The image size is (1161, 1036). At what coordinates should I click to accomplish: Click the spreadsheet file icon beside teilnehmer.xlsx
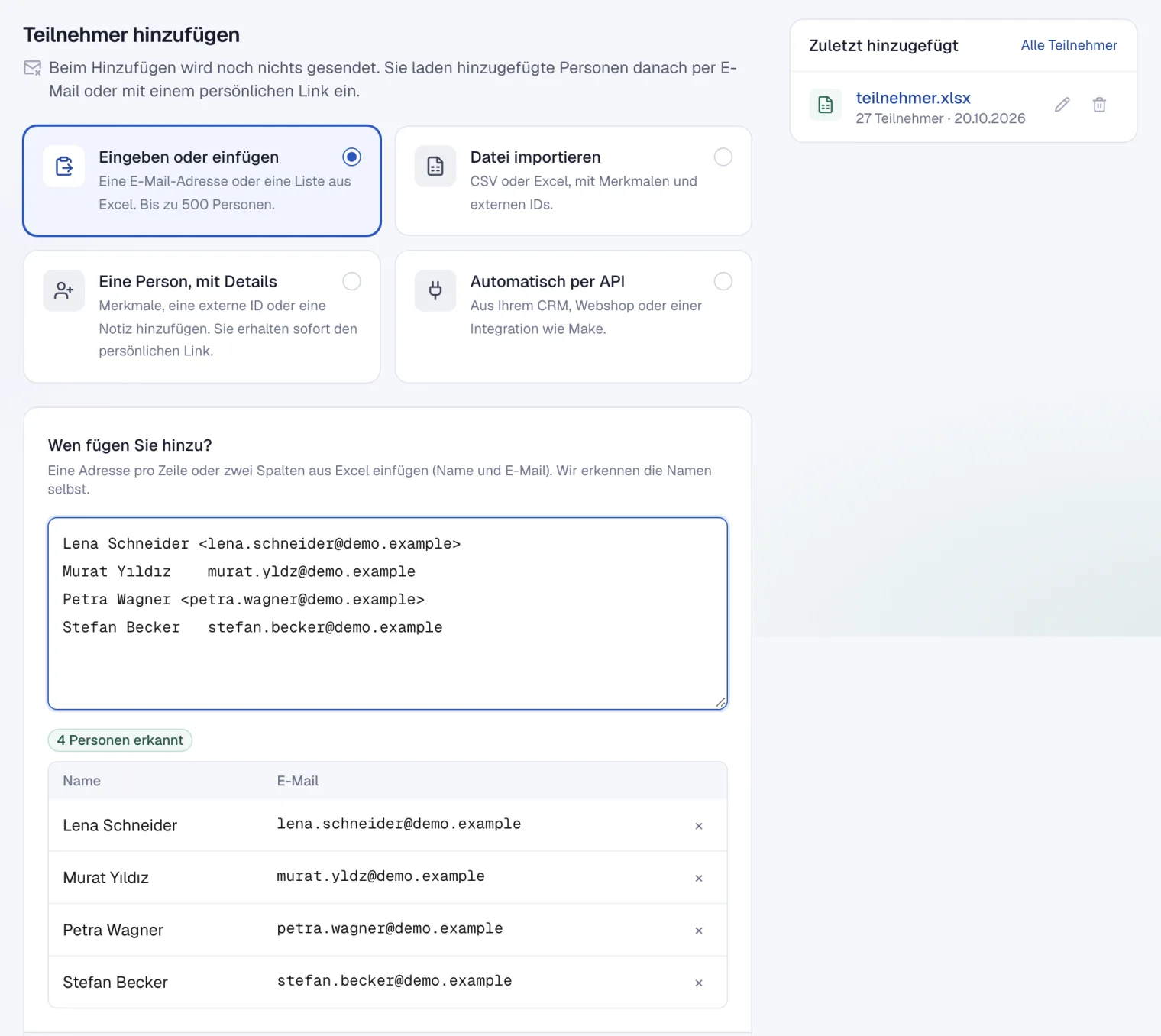826,105
